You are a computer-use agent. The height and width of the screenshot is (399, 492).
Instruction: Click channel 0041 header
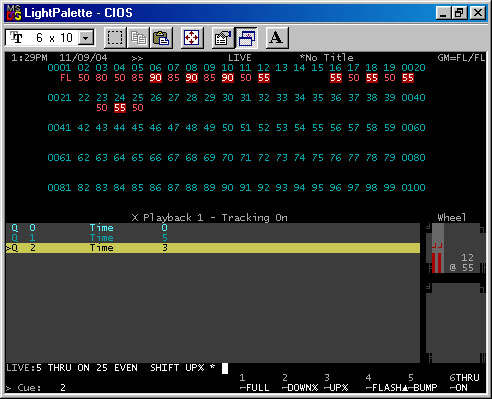point(59,128)
